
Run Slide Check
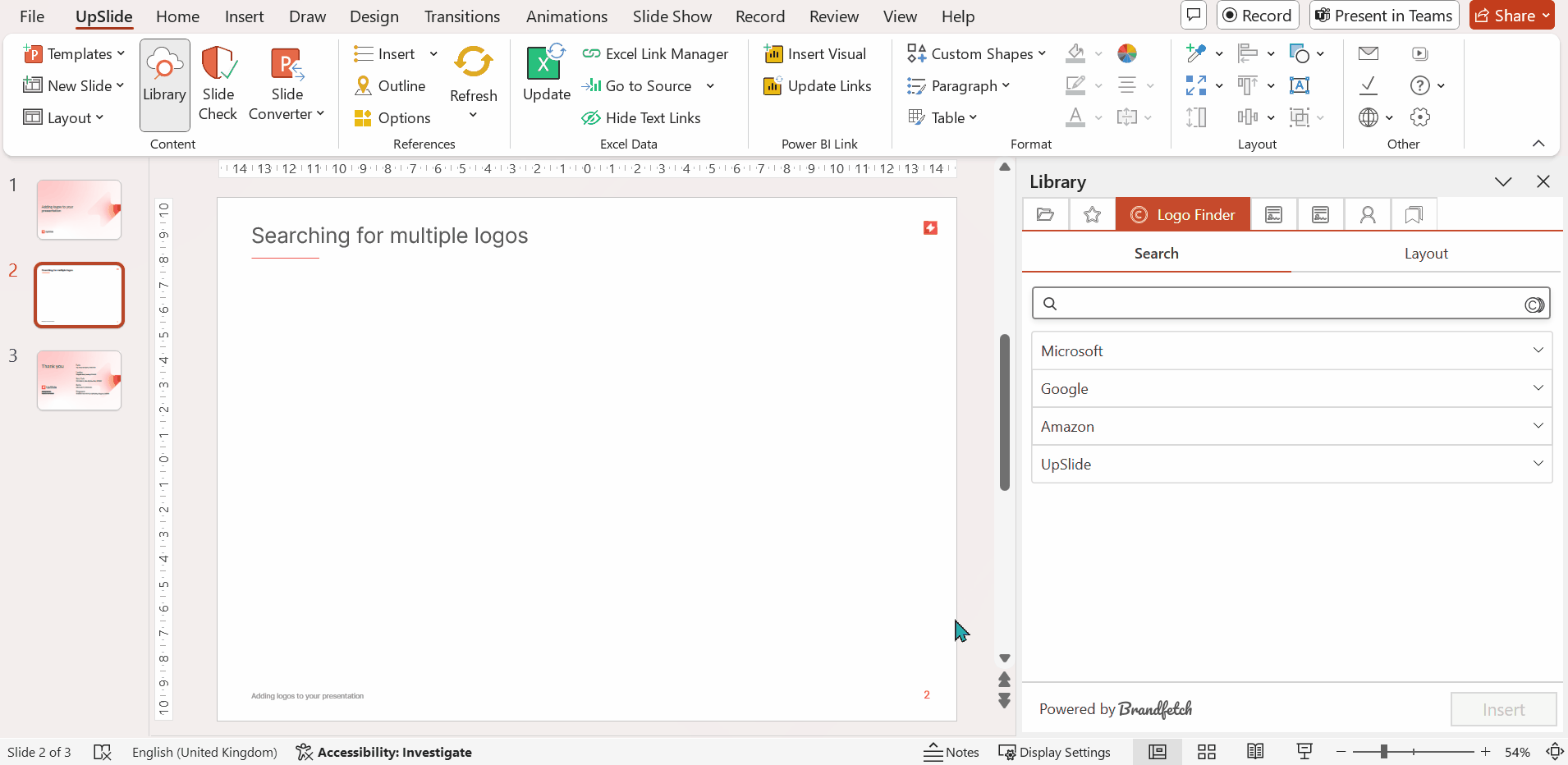(218, 85)
